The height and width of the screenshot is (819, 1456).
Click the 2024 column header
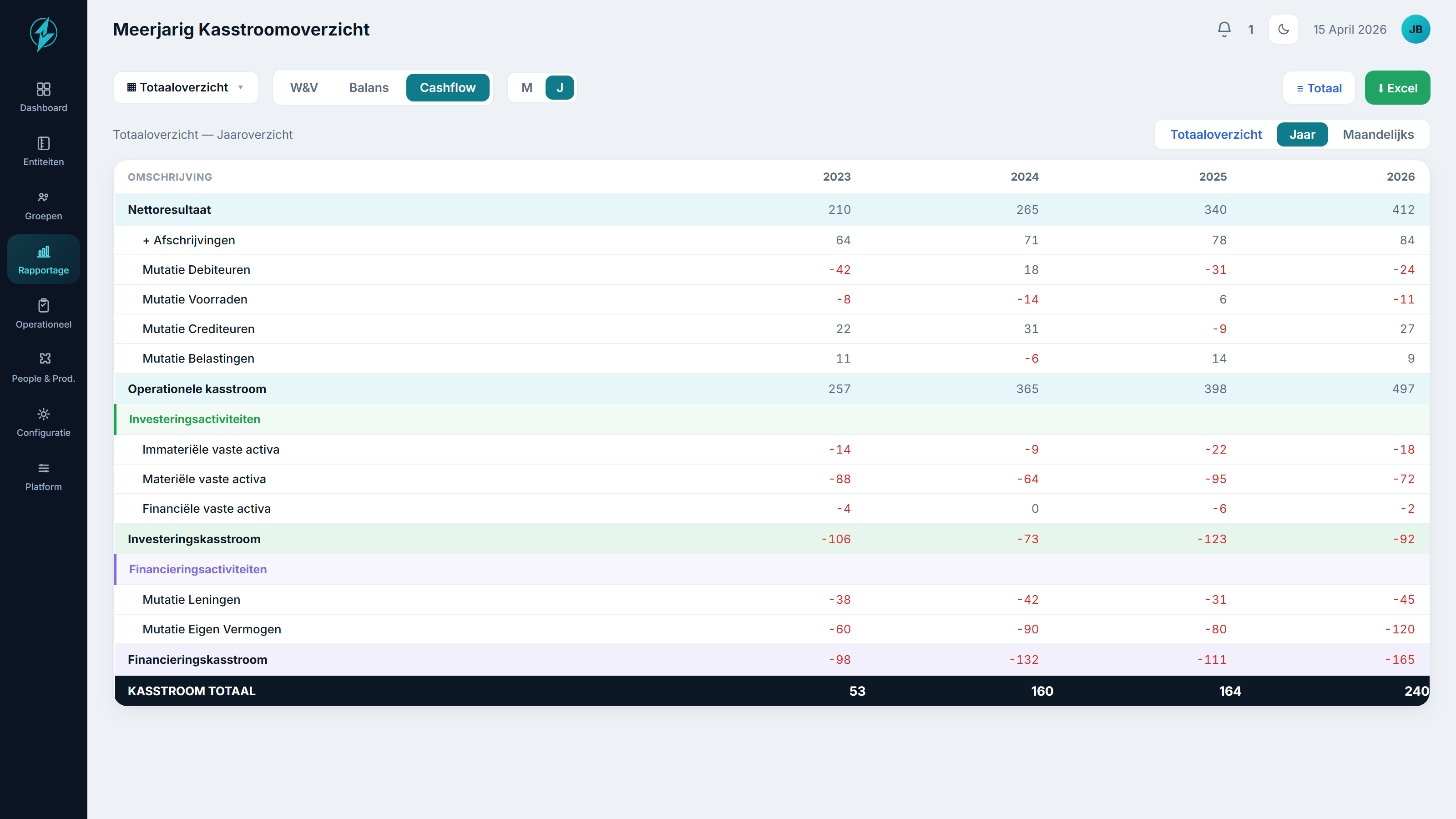[1024, 177]
